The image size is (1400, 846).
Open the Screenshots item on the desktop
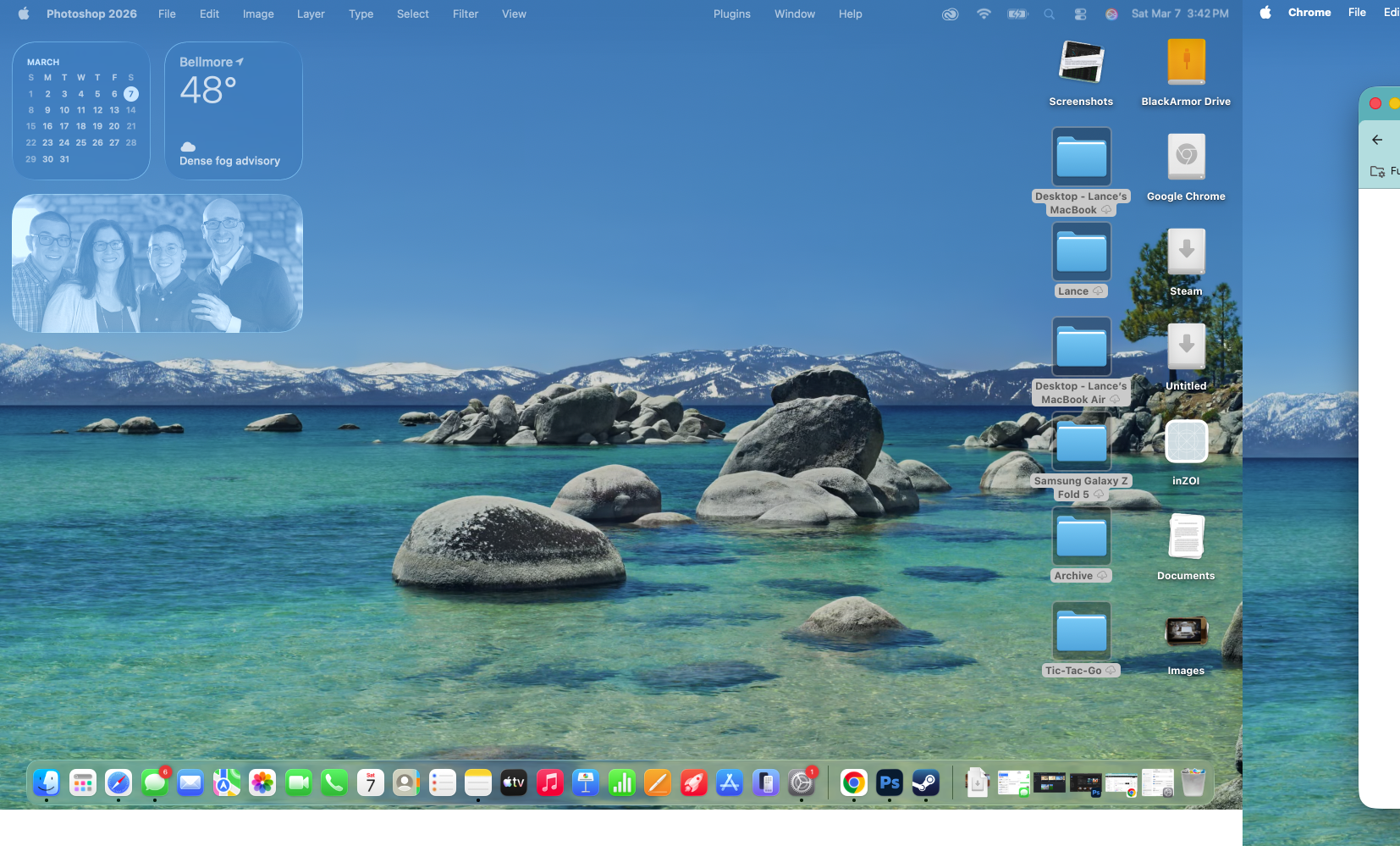click(x=1081, y=62)
